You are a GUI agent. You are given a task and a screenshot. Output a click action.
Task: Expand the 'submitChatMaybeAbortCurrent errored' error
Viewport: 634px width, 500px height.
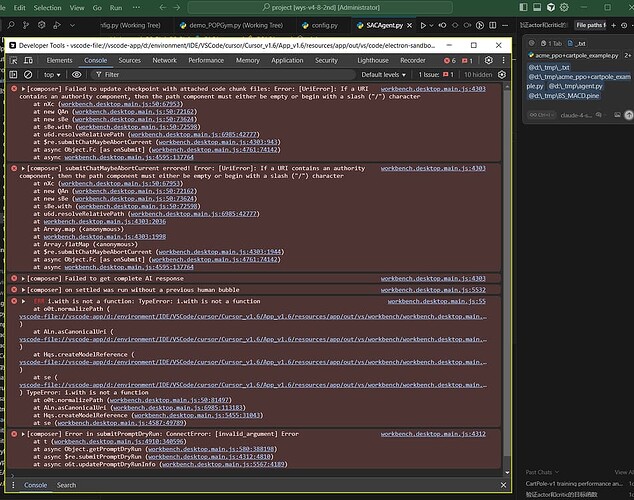pyautogui.click(x=23, y=168)
